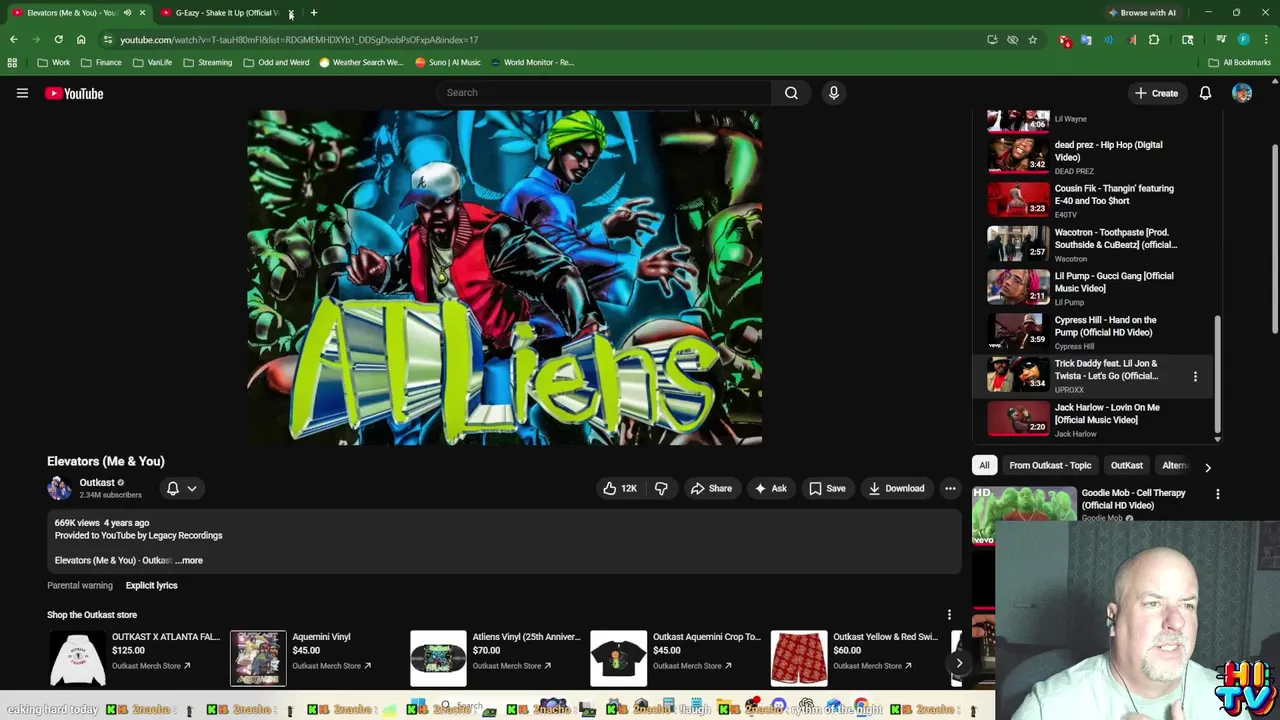Download the video
This screenshot has width=1280, height=720.
click(896, 488)
